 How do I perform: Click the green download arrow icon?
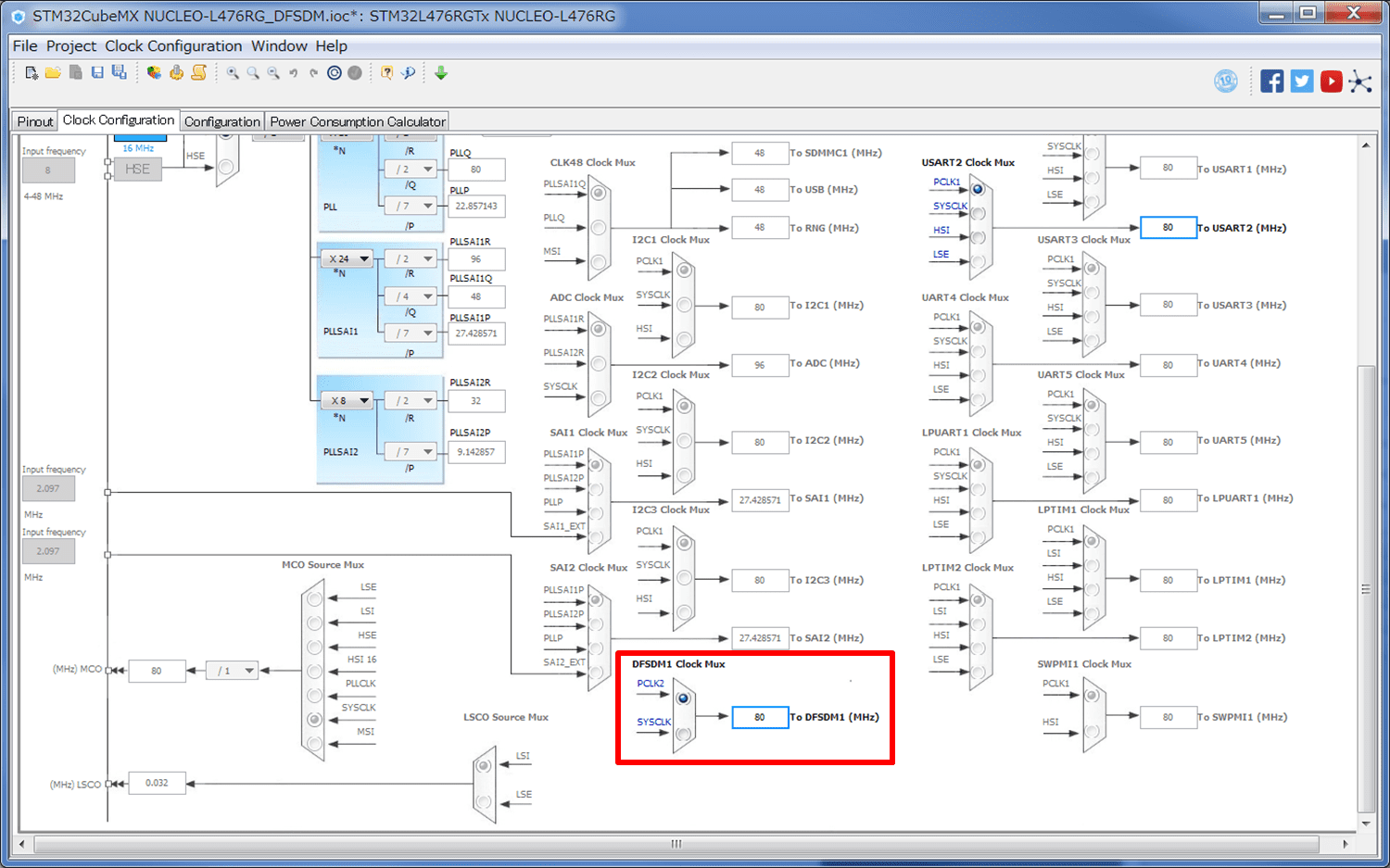441,73
